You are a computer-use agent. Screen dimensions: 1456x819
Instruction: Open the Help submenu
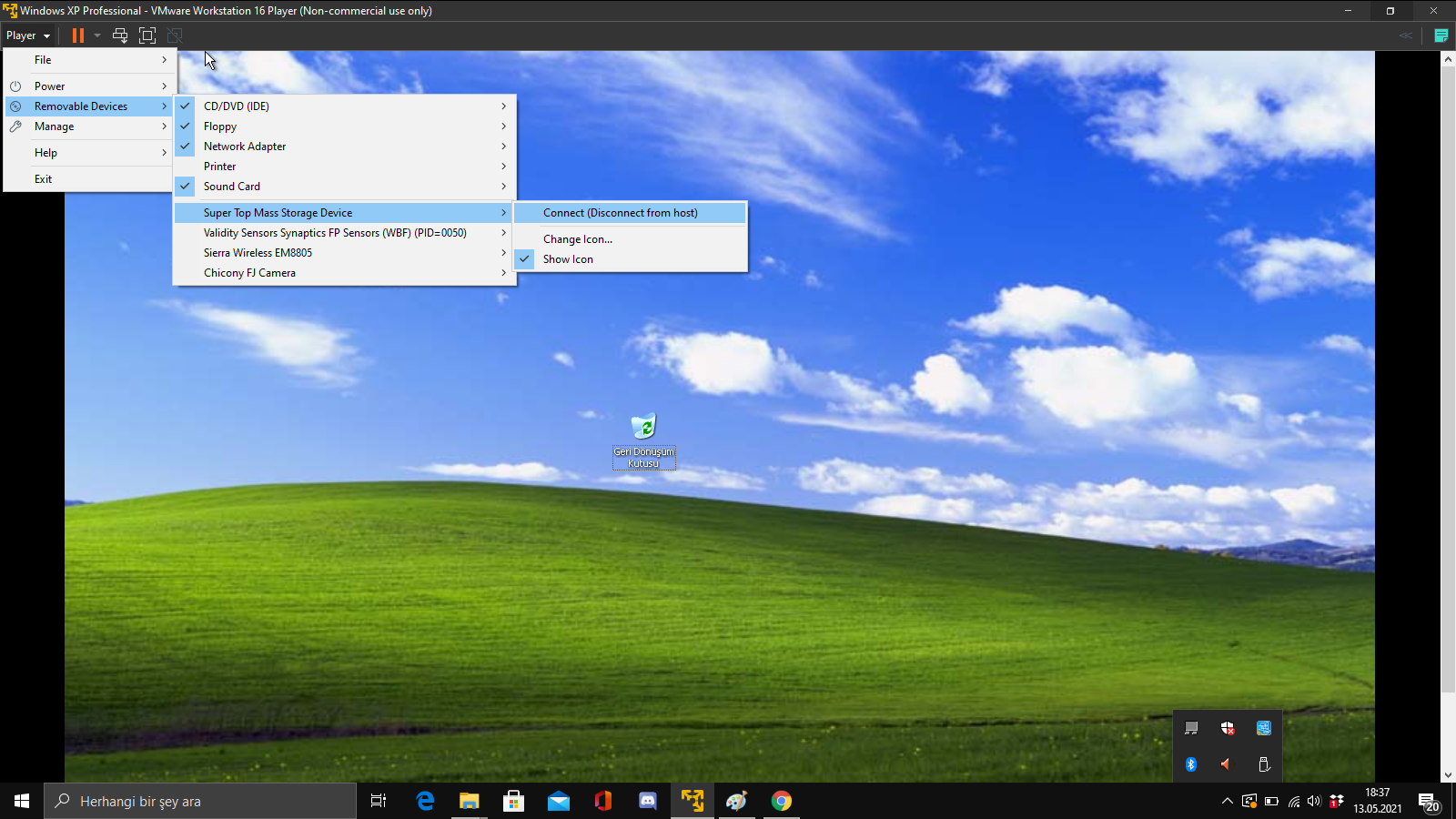click(89, 153)
